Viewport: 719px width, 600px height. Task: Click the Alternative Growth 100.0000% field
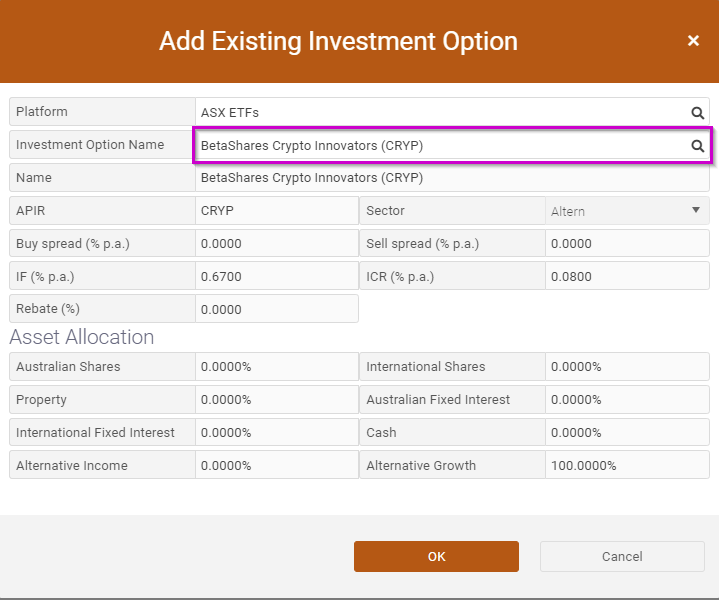[x=627, y=465]
